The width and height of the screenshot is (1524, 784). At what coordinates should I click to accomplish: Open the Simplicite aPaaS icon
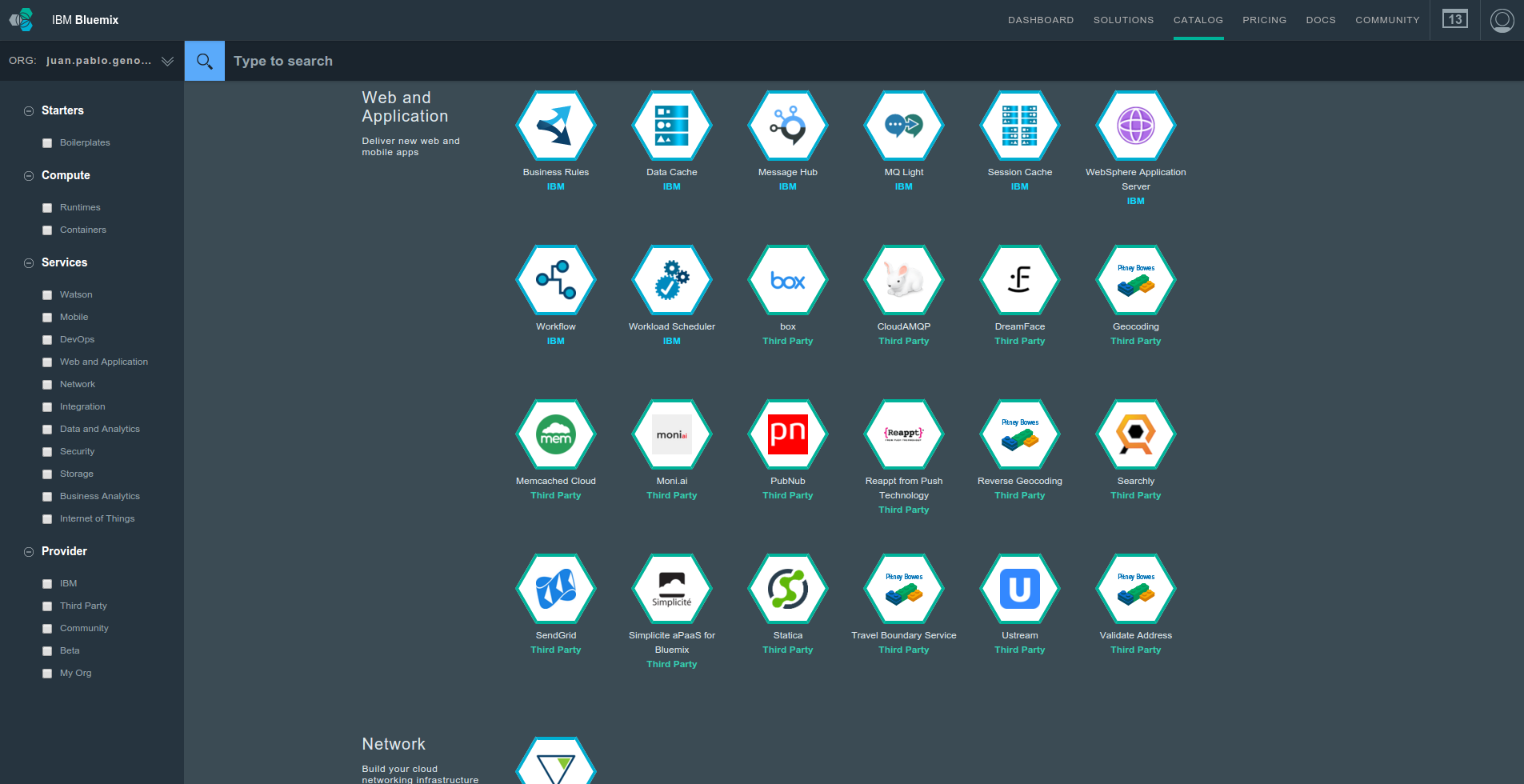click(672, 589)
